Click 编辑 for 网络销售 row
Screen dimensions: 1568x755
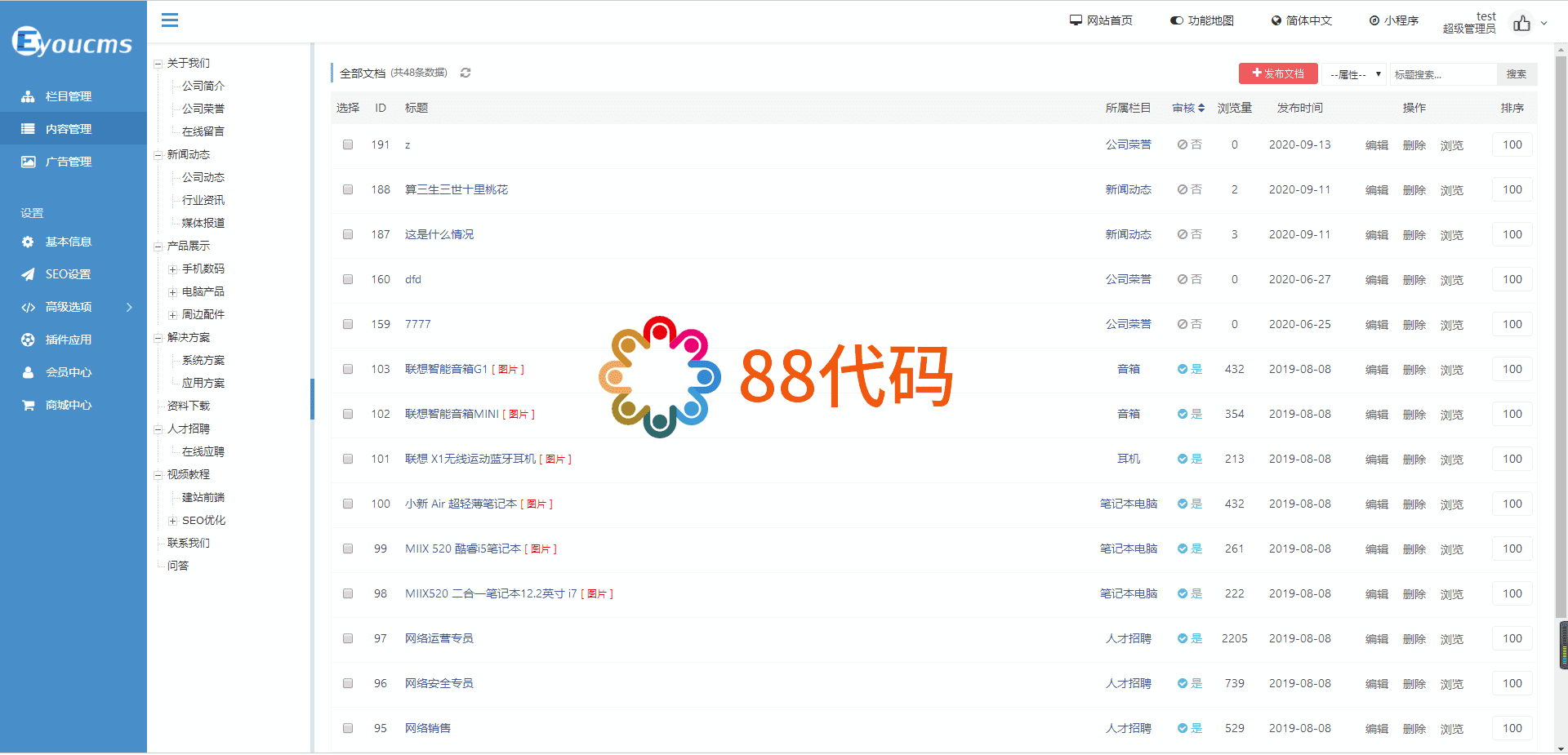(x=1377, y=729)
